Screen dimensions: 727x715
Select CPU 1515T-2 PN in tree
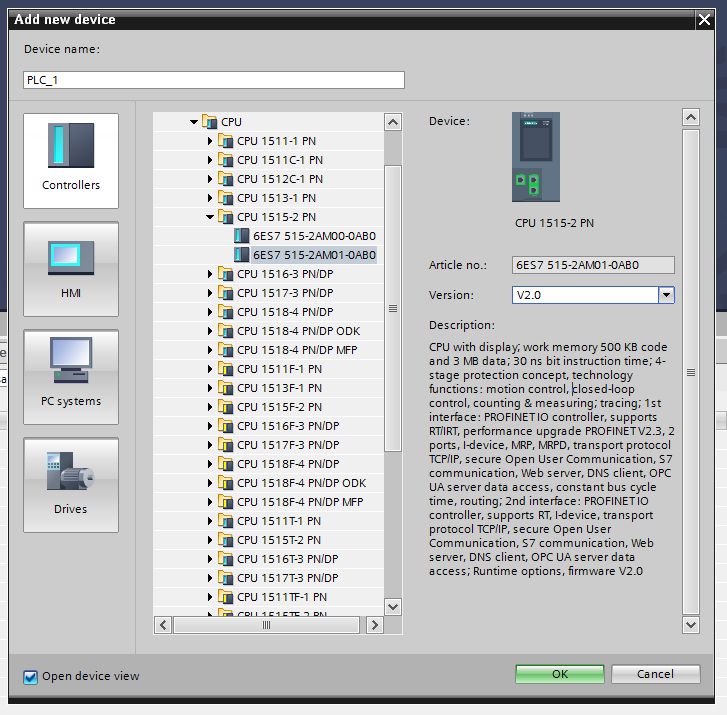(279, 540)
